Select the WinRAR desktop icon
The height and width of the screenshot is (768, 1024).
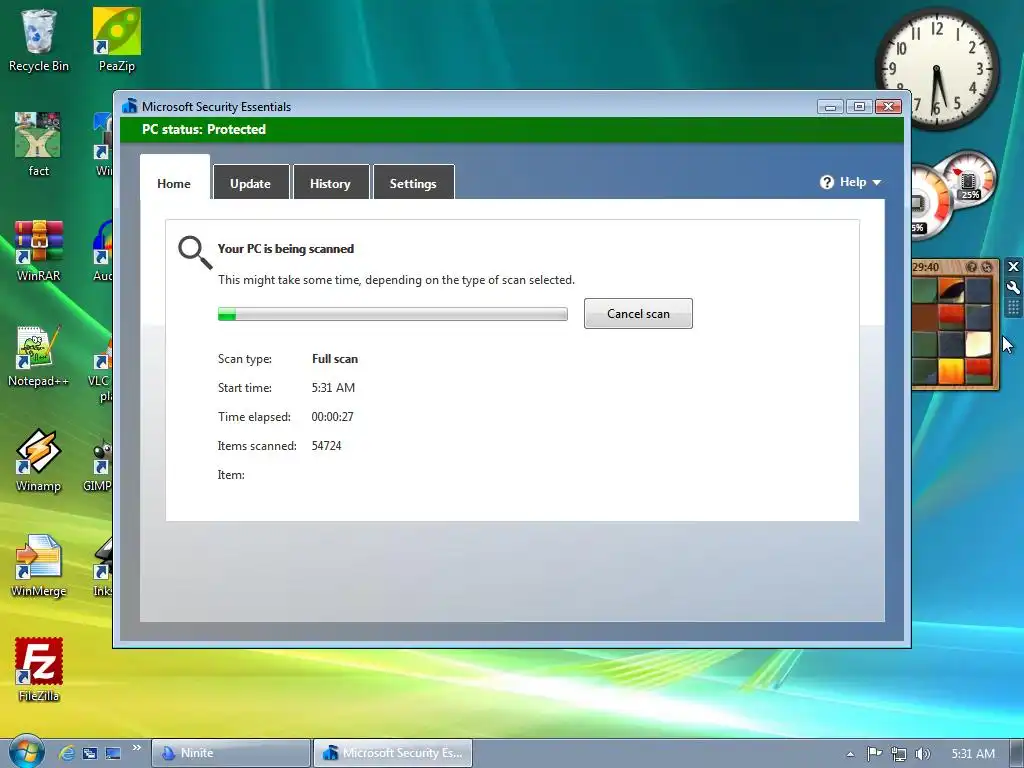pyautogui.click(x=39, y=251)
